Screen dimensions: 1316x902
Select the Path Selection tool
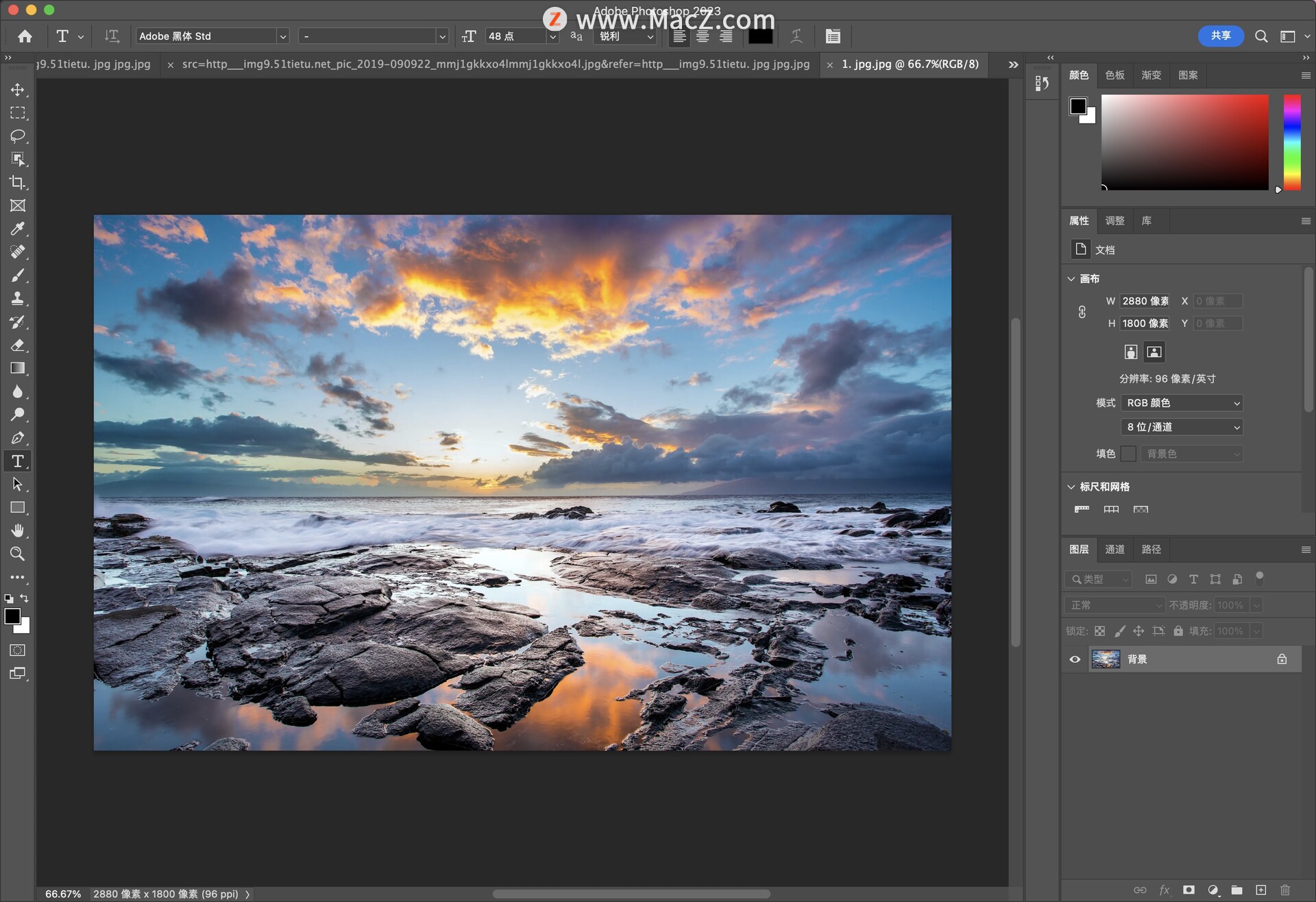click(x=18, y=485)
